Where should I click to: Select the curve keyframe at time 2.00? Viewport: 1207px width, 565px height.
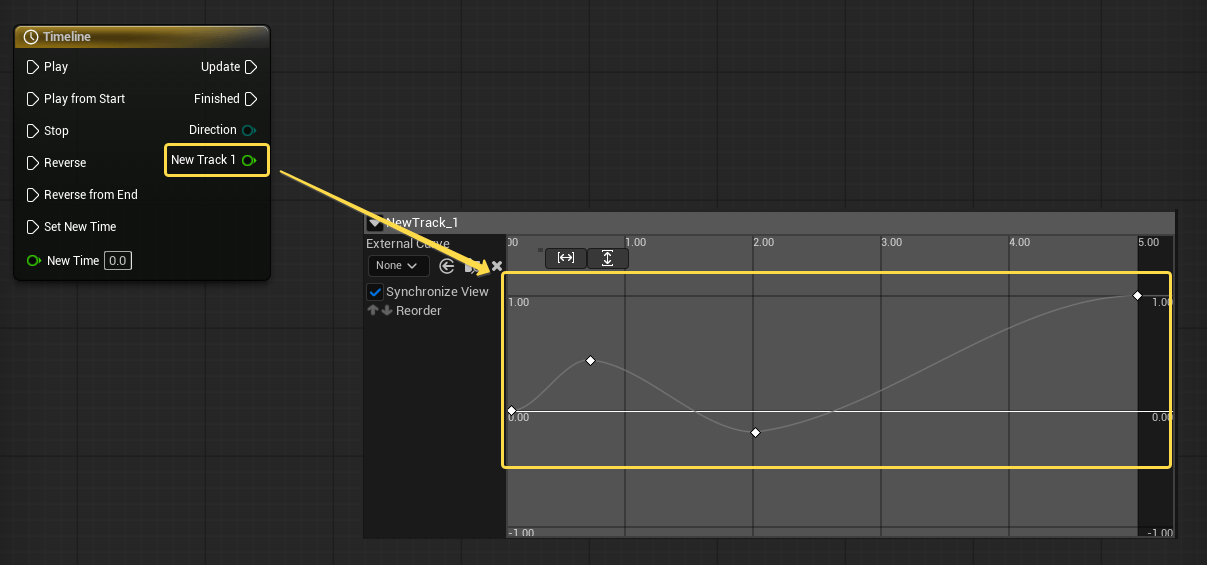pos(755,432)
